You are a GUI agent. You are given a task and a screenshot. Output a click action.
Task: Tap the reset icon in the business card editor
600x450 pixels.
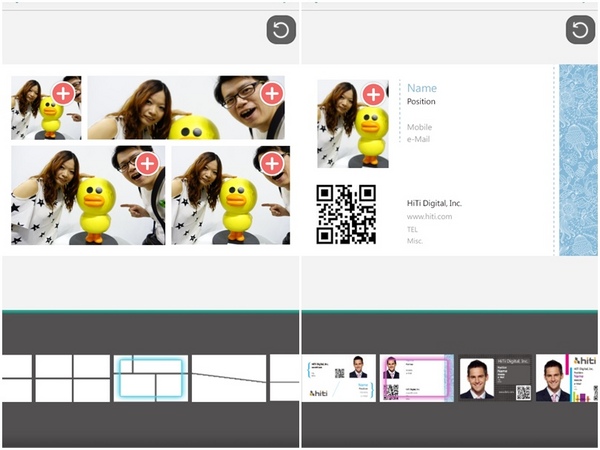[580, 30]
